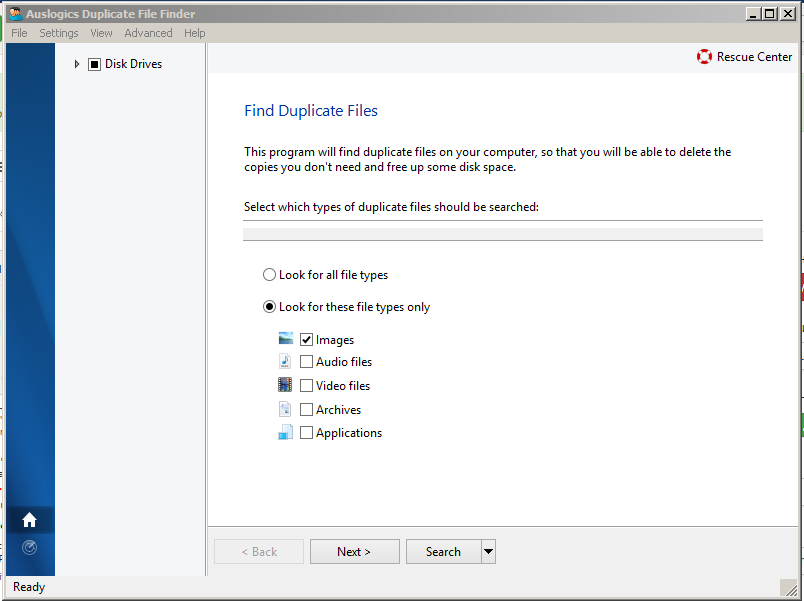
Task: Click the Video files film strip icon
Action: [x=285, y=385]
